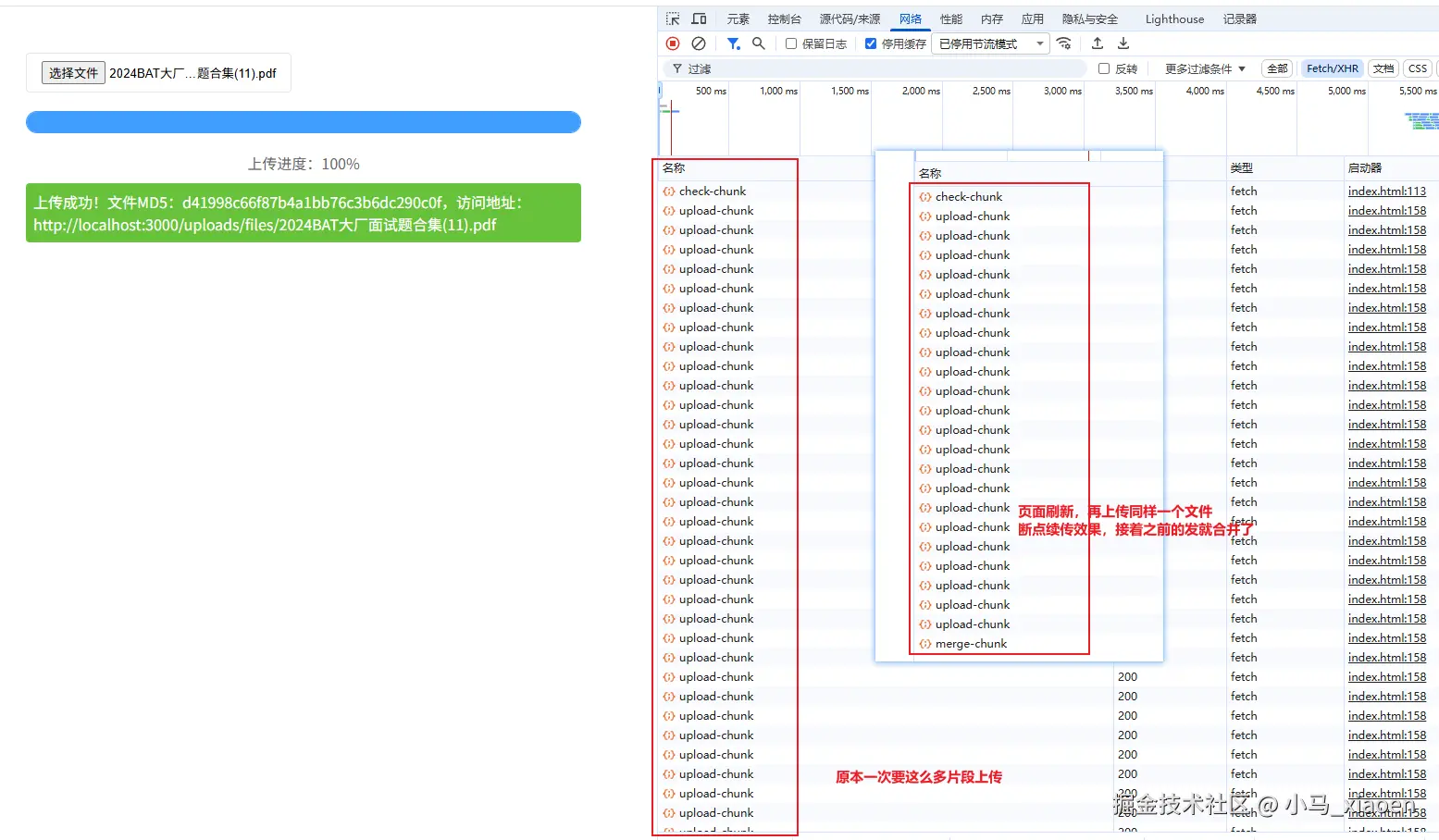
Task: Select the check-chunk request in the main list
Action: click(x=713, y=191)
